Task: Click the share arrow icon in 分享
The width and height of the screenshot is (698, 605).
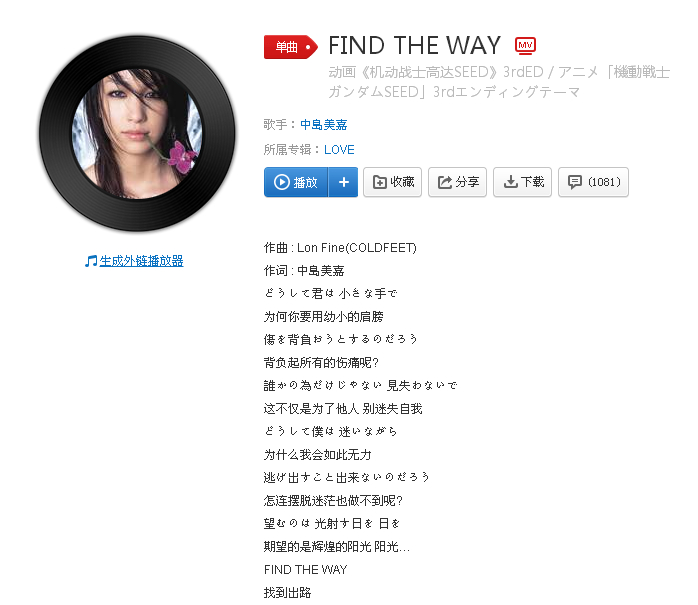Action: [445, 182]
